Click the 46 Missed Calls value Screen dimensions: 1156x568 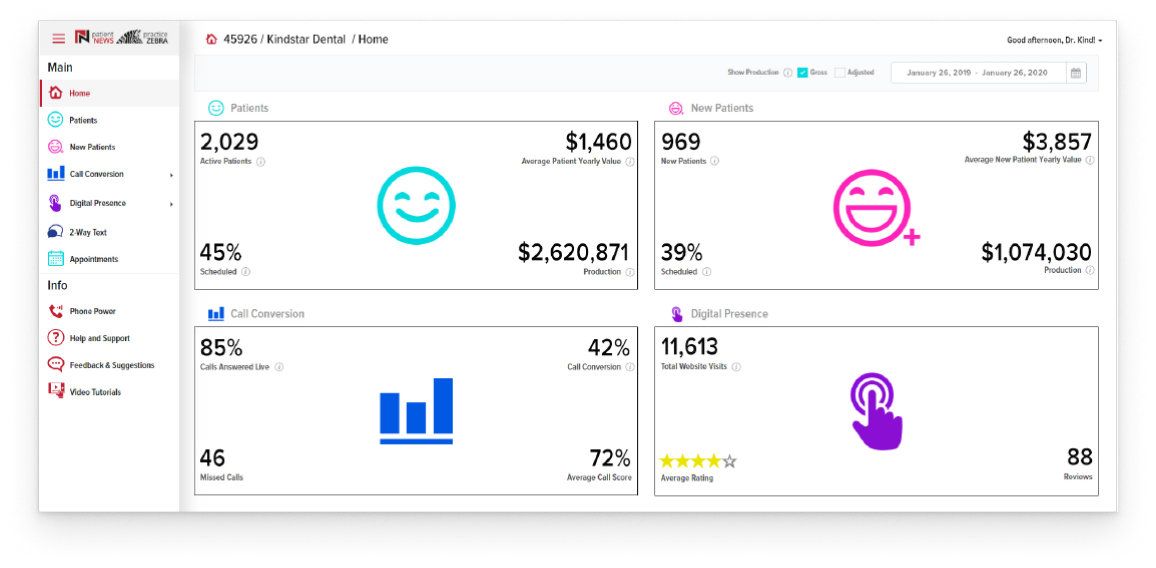pyautogui.click(x=212, y=458)
